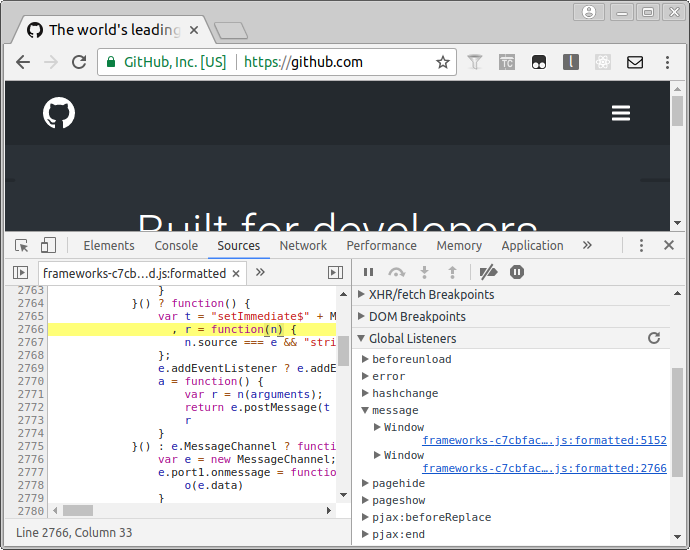
Task: Select the browser tab titled The world's leading
Action: pos(114,30)
